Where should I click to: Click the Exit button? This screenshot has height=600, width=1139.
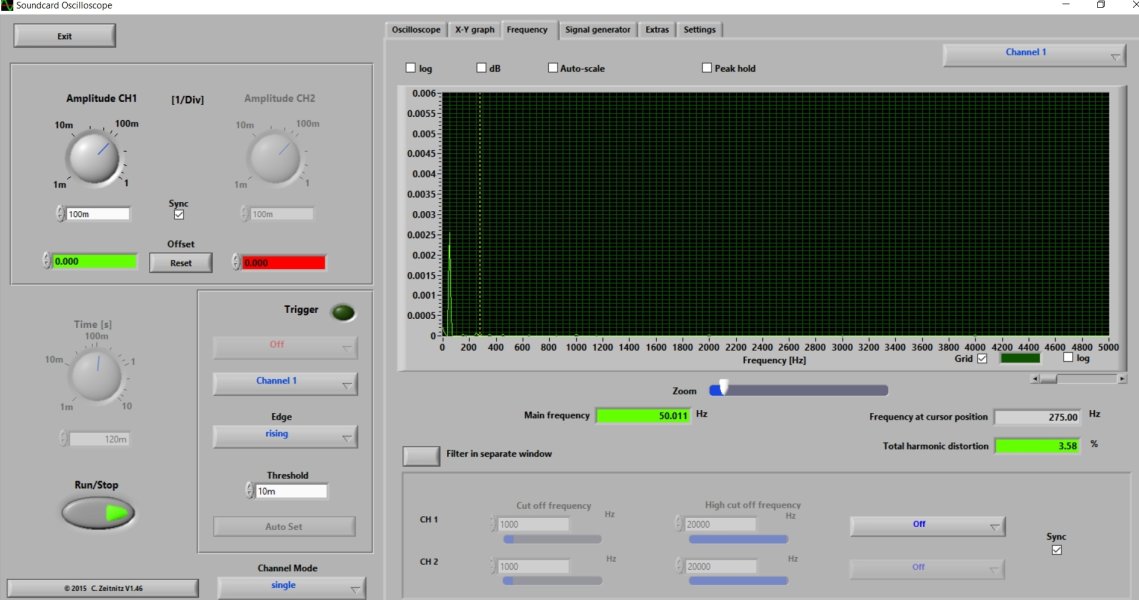coord(65,36)
